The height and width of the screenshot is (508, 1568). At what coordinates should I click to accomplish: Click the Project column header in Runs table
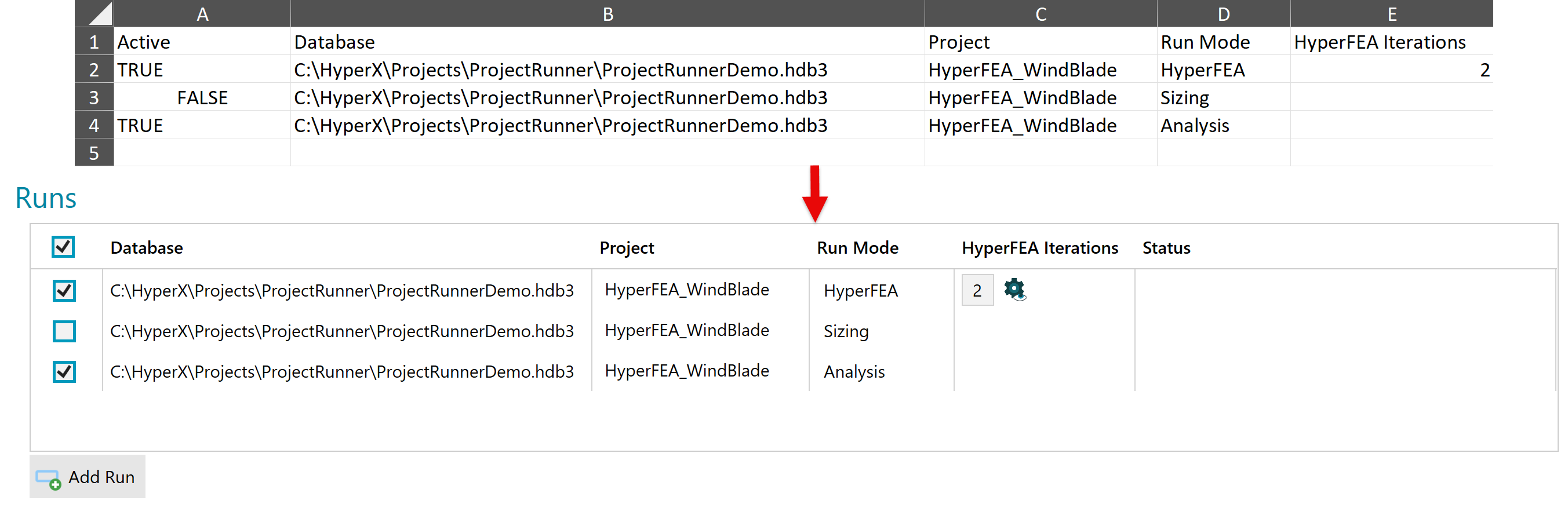pos(627,247)
